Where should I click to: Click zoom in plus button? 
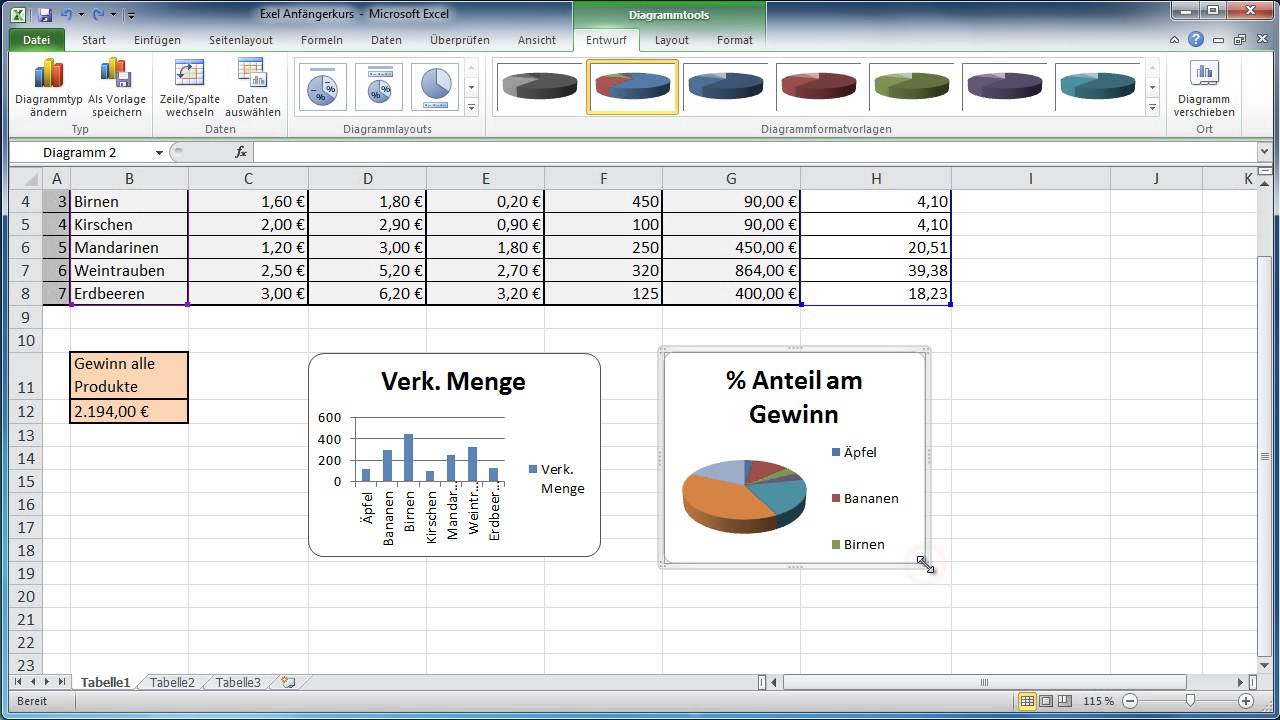tap(1245, 701)
